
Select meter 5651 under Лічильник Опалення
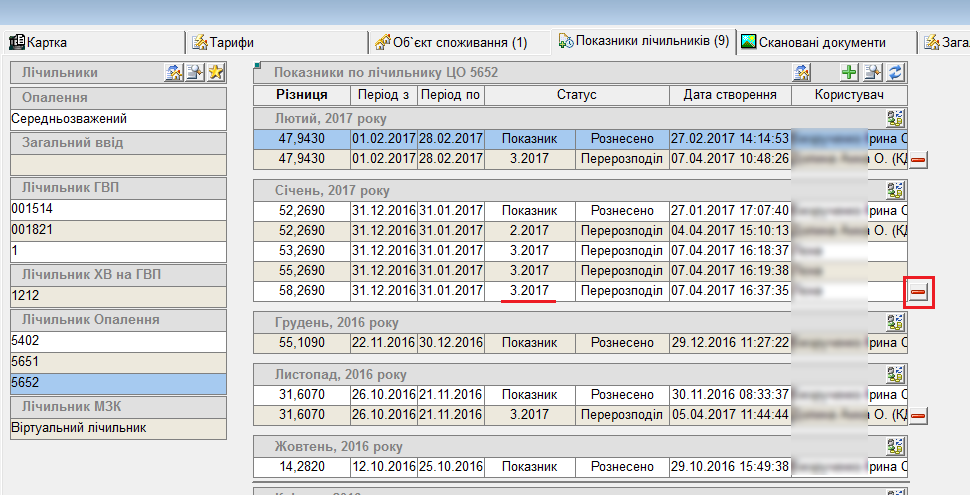pos(117,362)
